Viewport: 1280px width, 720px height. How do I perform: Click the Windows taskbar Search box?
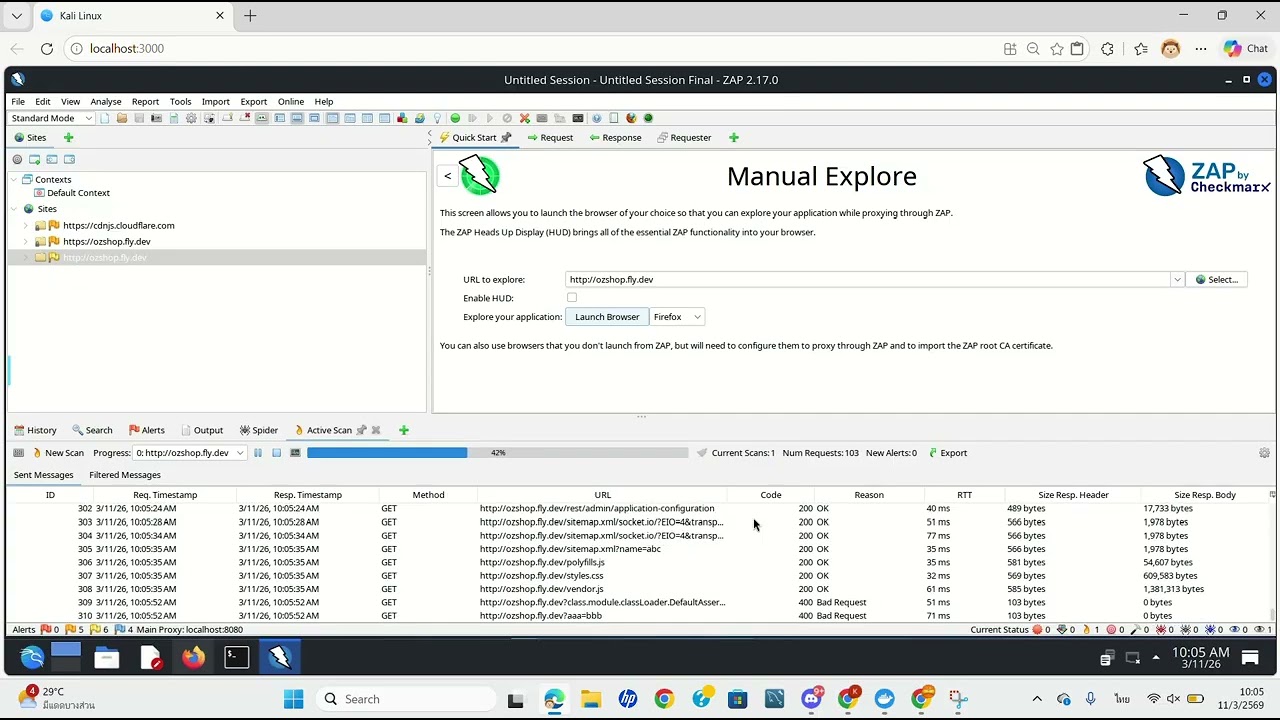pos(408,699)
